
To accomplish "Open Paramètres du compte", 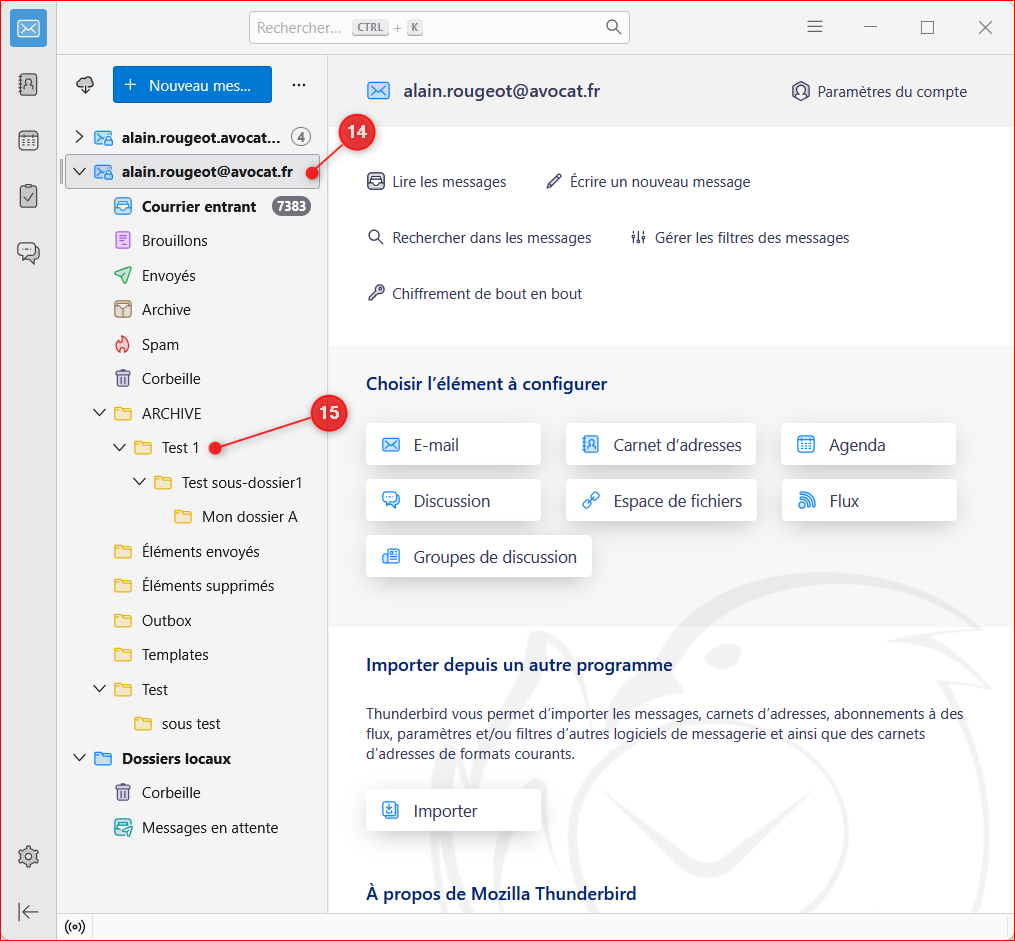I will 879,91.
